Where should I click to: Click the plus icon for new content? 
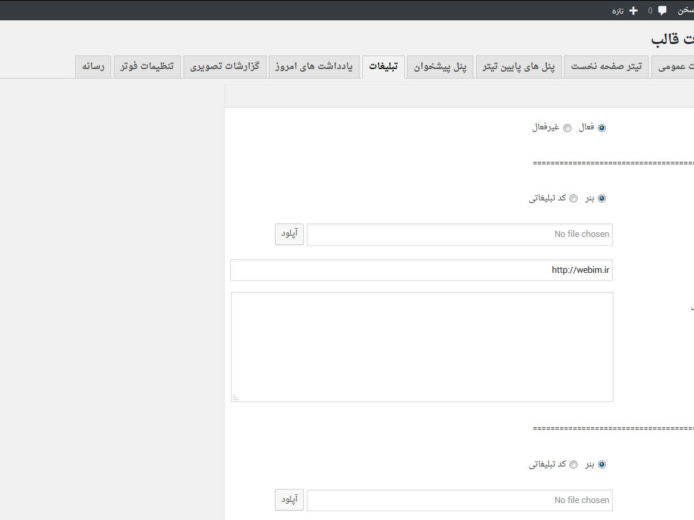click(633, 10)
